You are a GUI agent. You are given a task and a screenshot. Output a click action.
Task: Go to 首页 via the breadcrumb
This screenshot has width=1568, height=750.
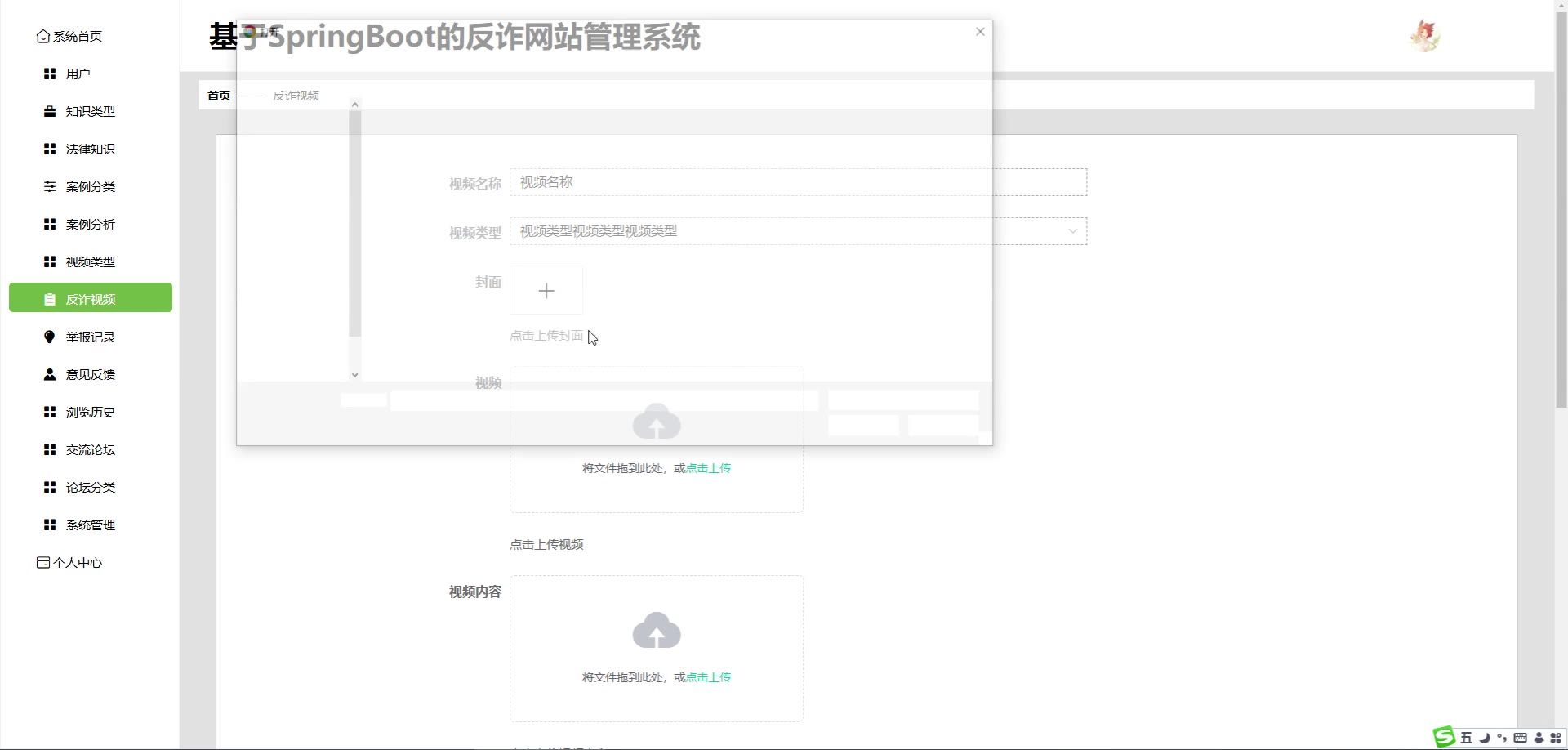(x=219, y=96)
